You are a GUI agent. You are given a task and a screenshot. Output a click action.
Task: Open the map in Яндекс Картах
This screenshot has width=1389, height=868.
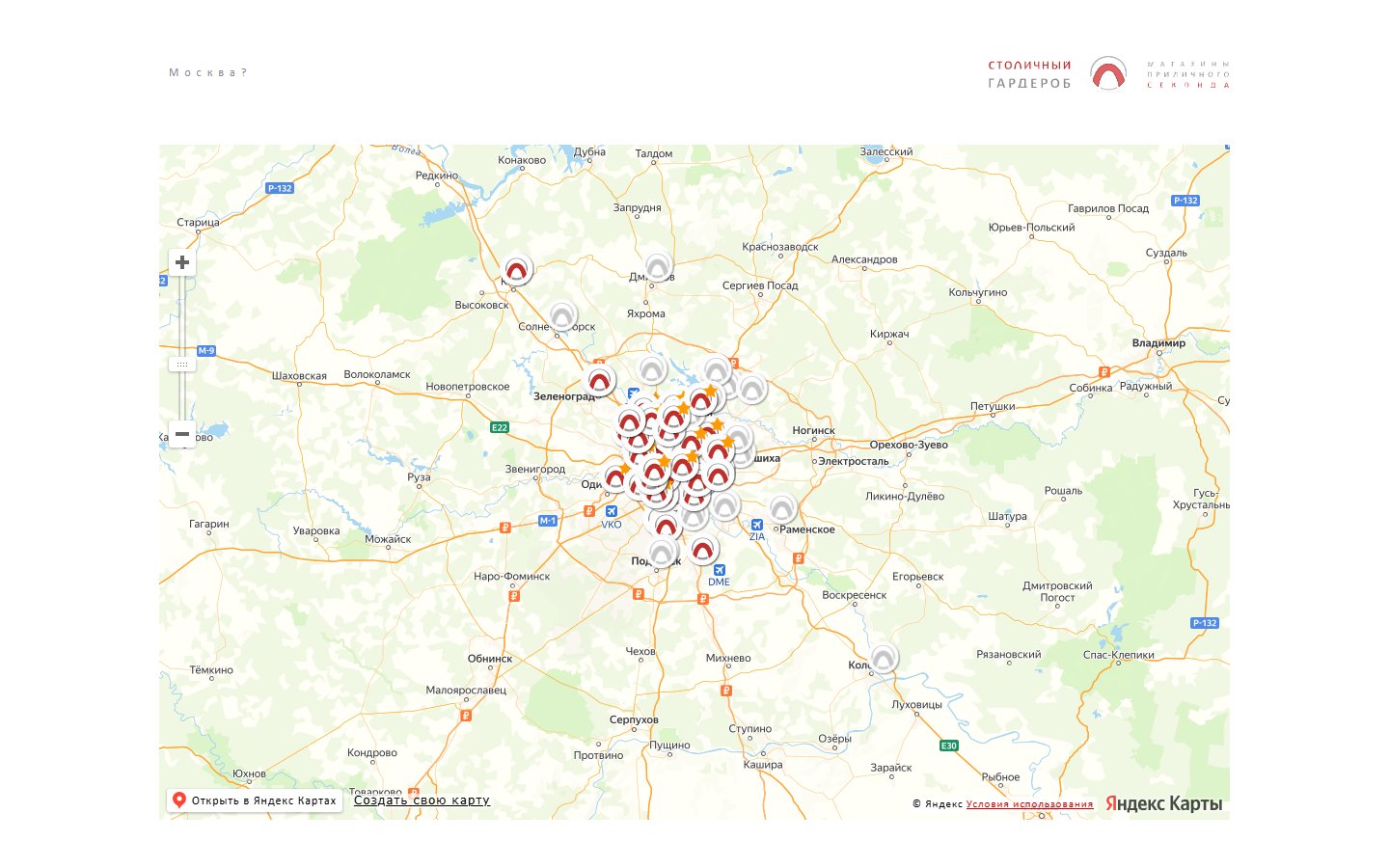255,800
